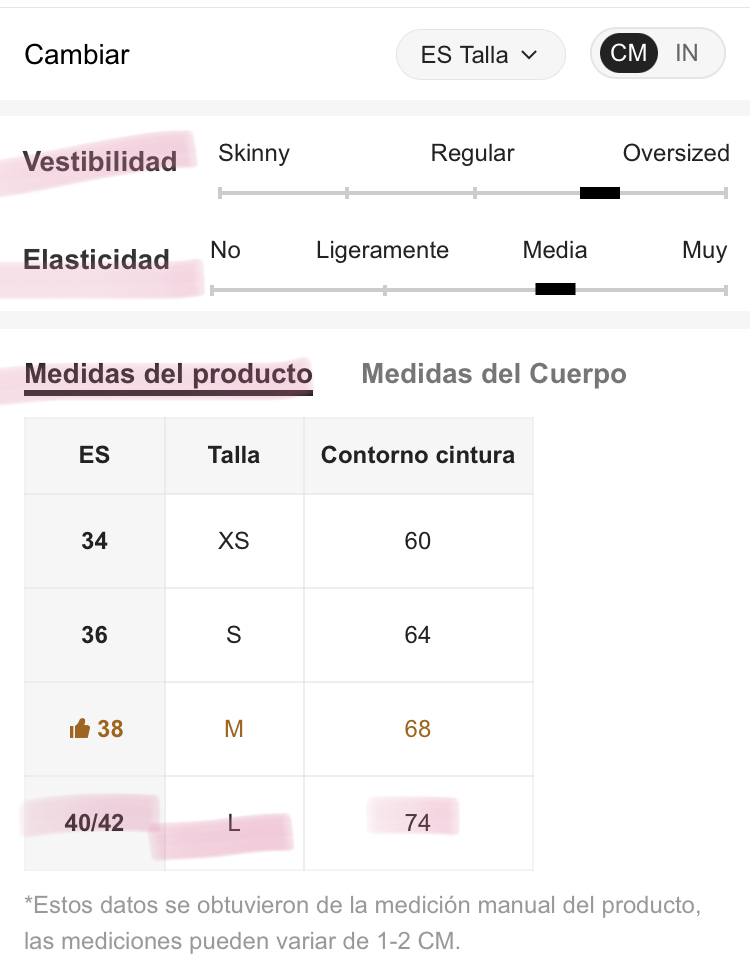Select the recommended size 38 row
The height and width of the screenshot is (970, 750).
278,729
